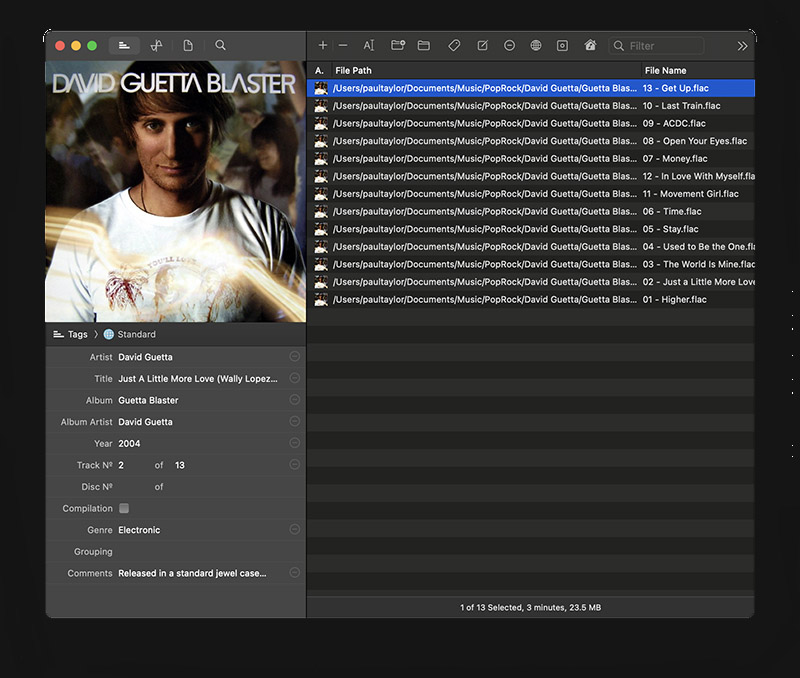800x678 pixels.
Task: Select file "04 - Used to Be the One"
Action: (x=531, y=246)
